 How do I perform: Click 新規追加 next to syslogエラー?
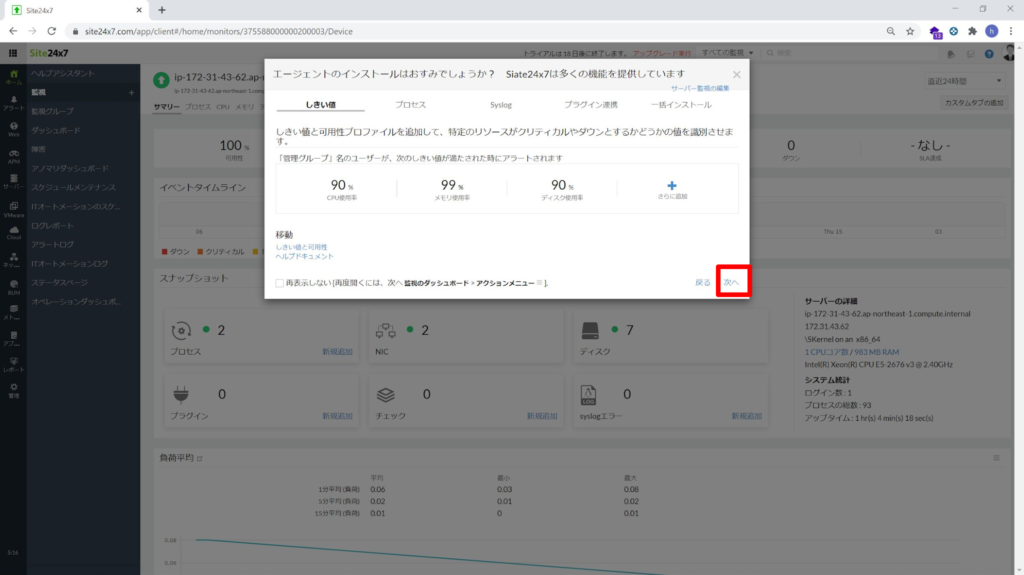pos(746,416)
